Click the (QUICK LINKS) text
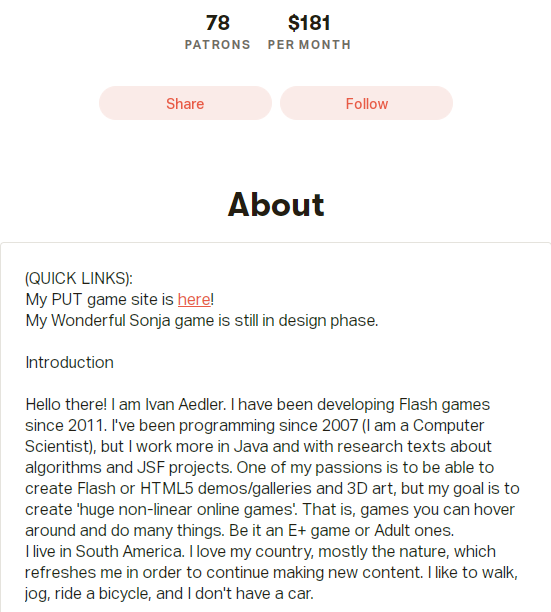The height and width of the screenshot is (612, 551). (x=79, y=279)
